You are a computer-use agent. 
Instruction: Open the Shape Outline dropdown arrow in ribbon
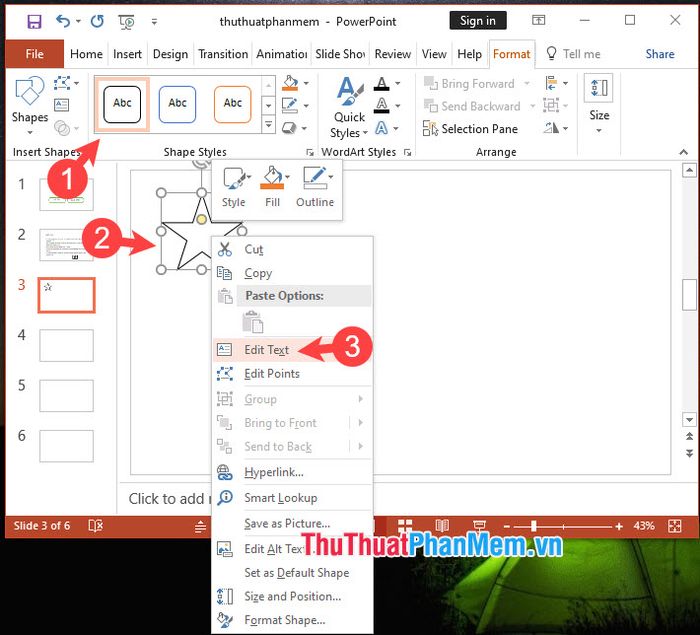[x=306, y=106]
